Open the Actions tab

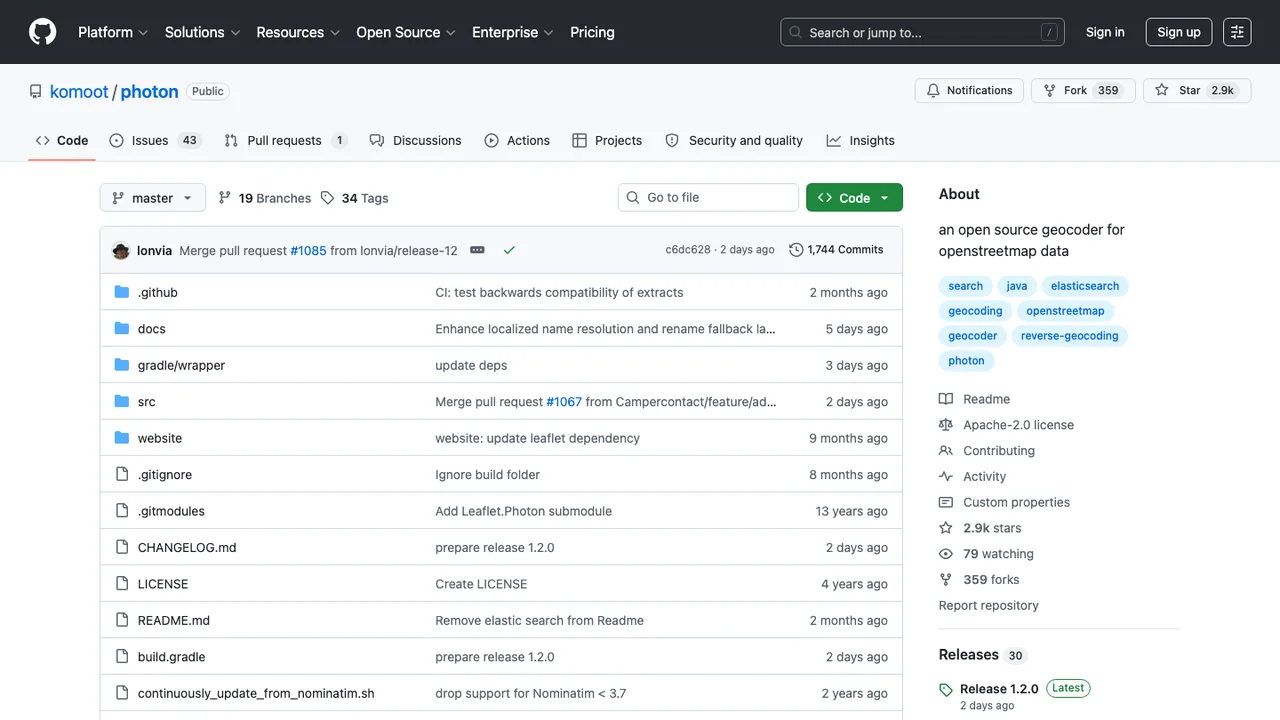click(517, 141)
